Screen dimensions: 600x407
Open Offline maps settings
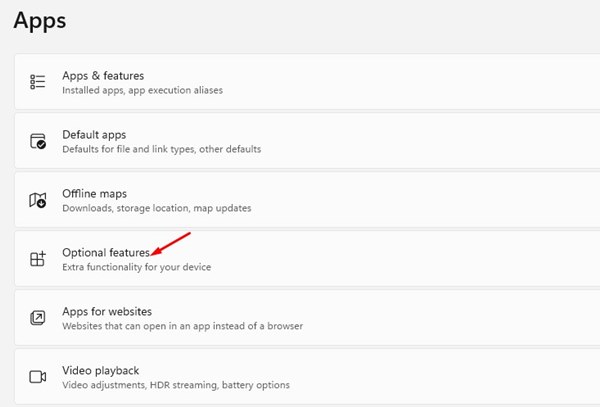point(307,200)
